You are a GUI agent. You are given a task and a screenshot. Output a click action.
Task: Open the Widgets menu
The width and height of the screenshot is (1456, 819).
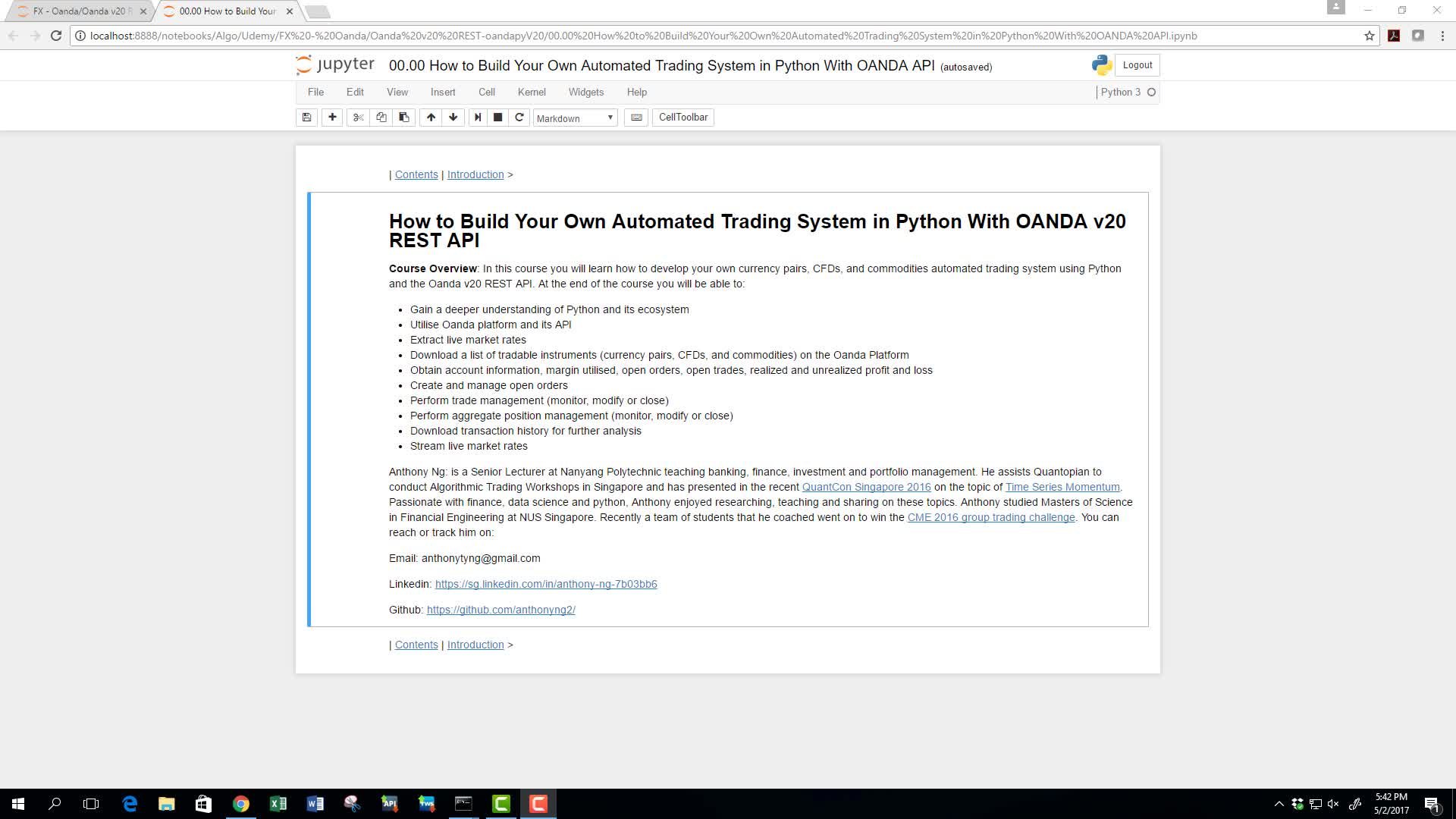click(585, 93)
